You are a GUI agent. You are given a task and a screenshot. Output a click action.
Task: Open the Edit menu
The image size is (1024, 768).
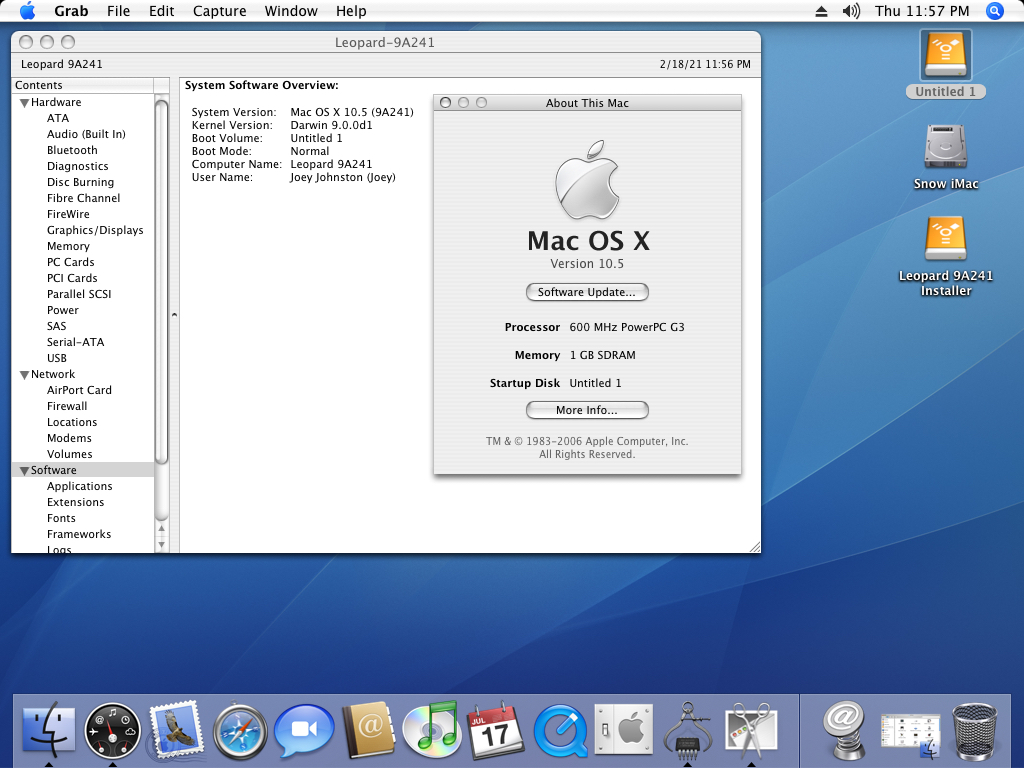tap(161, 11)
